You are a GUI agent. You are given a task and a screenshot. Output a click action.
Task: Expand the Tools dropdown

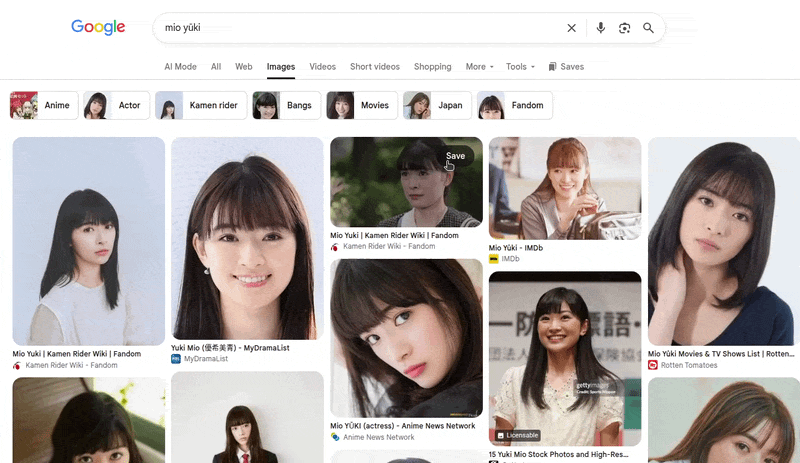pos(520,66)
